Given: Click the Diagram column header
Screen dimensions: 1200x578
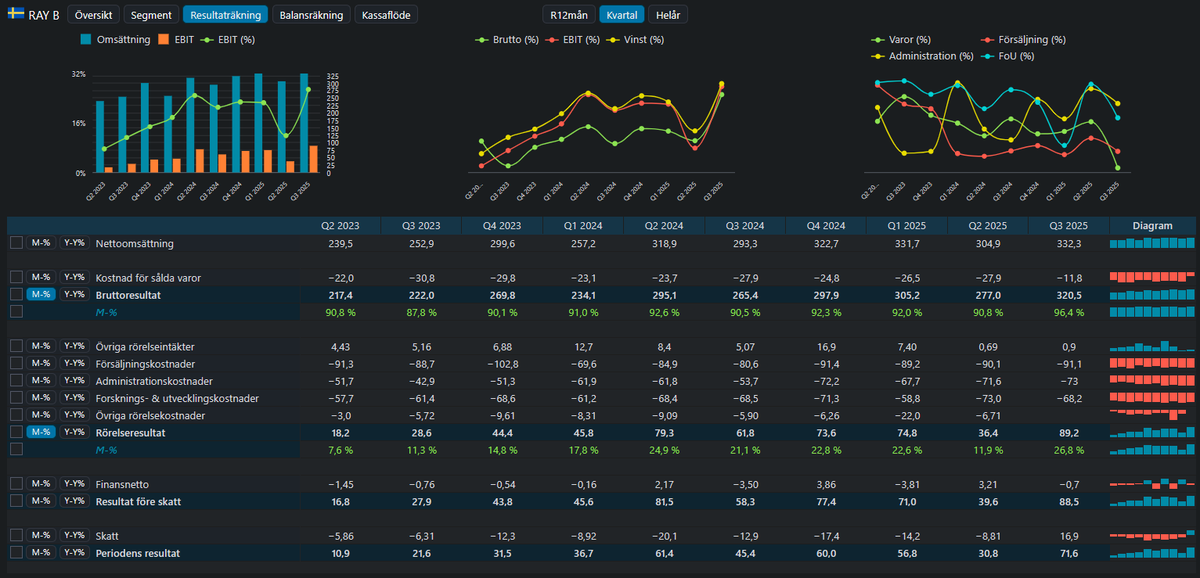Looking at the screenshot, I should (x=1152, y=226).
